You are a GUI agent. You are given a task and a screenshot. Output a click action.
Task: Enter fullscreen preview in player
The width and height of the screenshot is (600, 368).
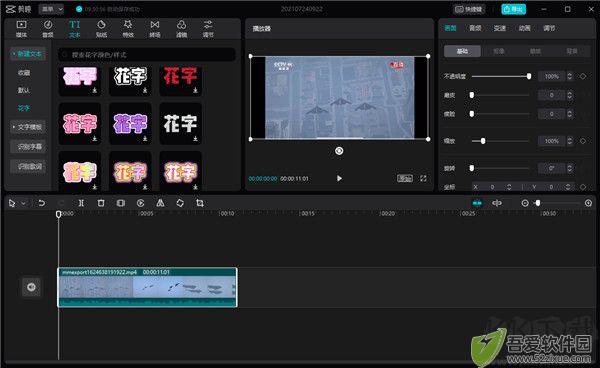[x=423, y=178]
